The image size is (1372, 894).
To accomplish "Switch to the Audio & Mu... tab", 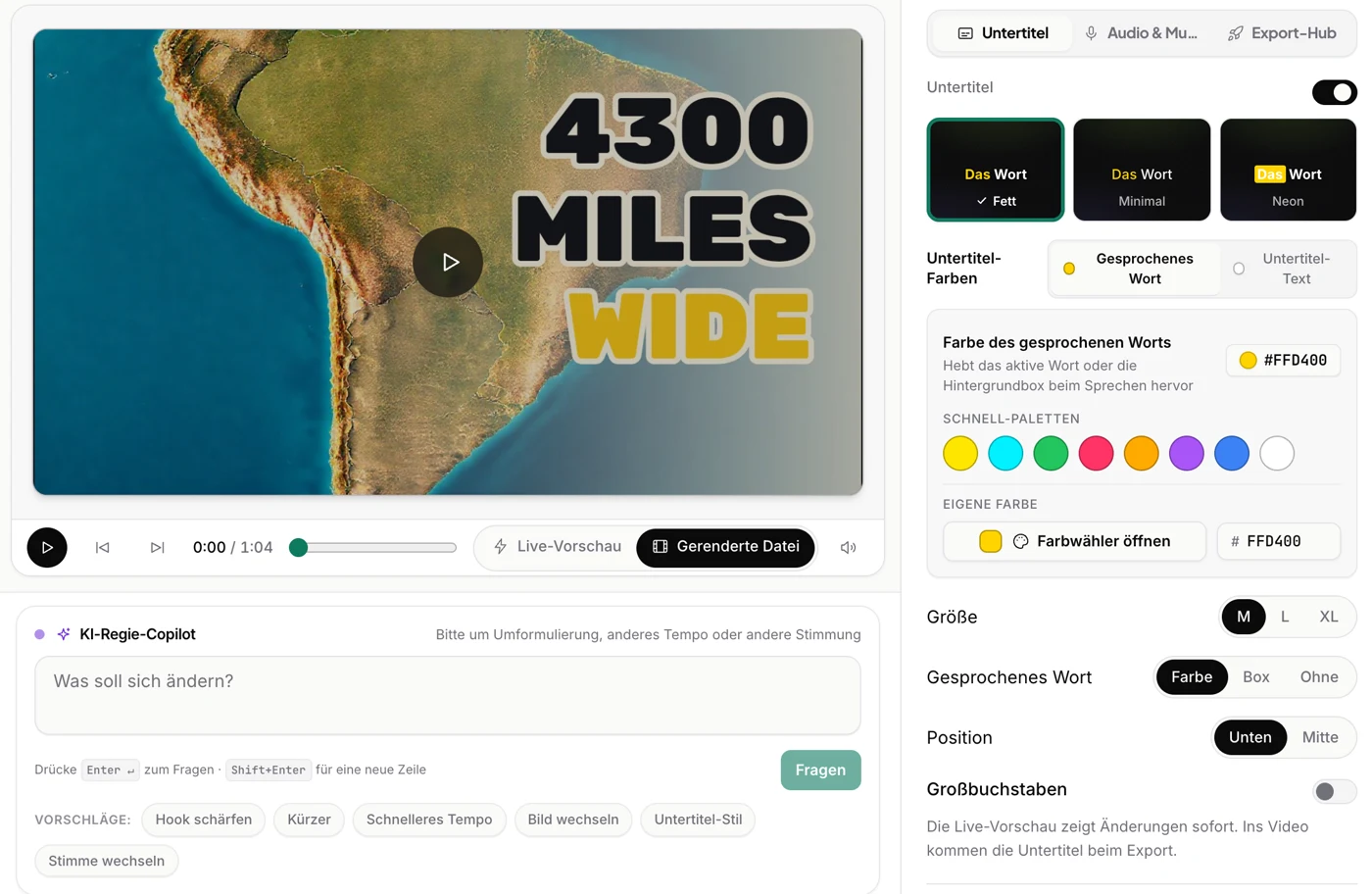I will point(1141,33).
